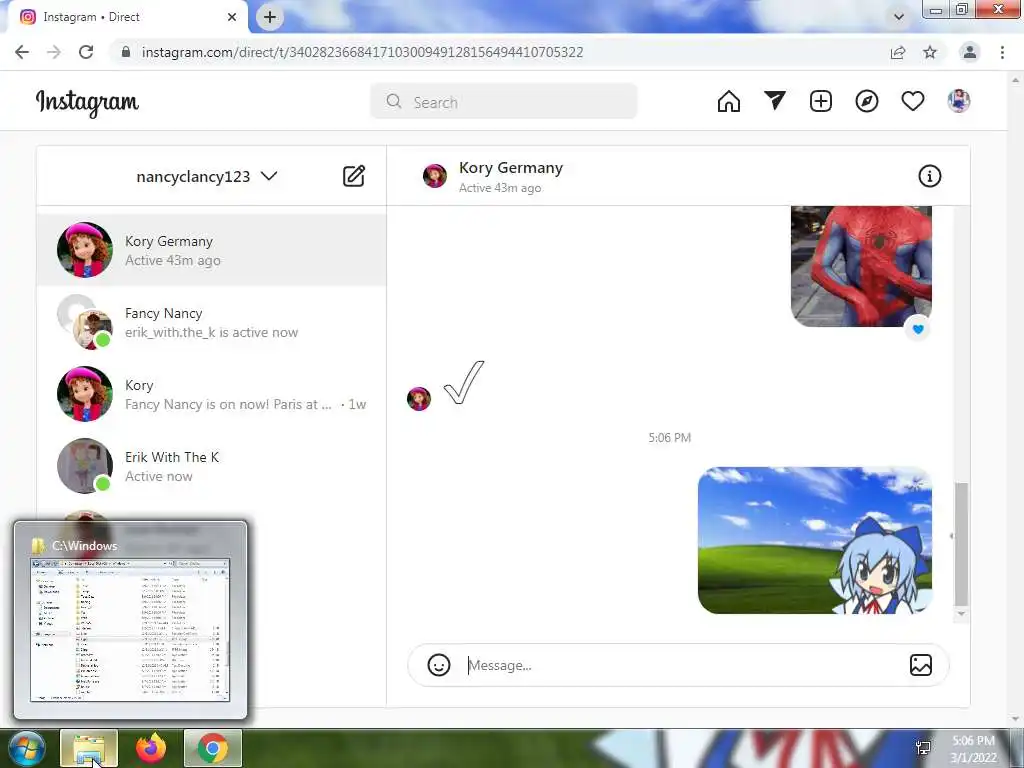
Task: Open new browser tab with plus
Action: 270,17
